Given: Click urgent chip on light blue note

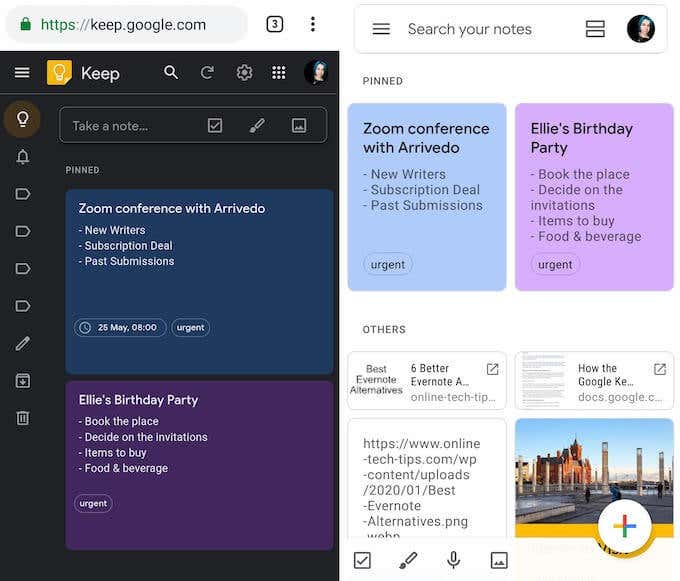Looking at the screenshot, I should [x=388, y=264].
